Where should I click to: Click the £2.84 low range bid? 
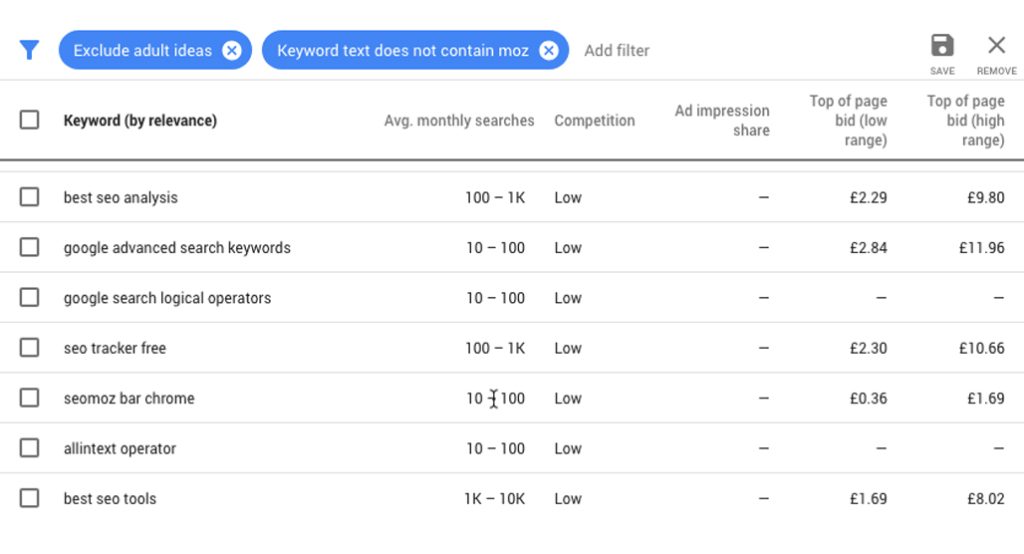(868, 248)
